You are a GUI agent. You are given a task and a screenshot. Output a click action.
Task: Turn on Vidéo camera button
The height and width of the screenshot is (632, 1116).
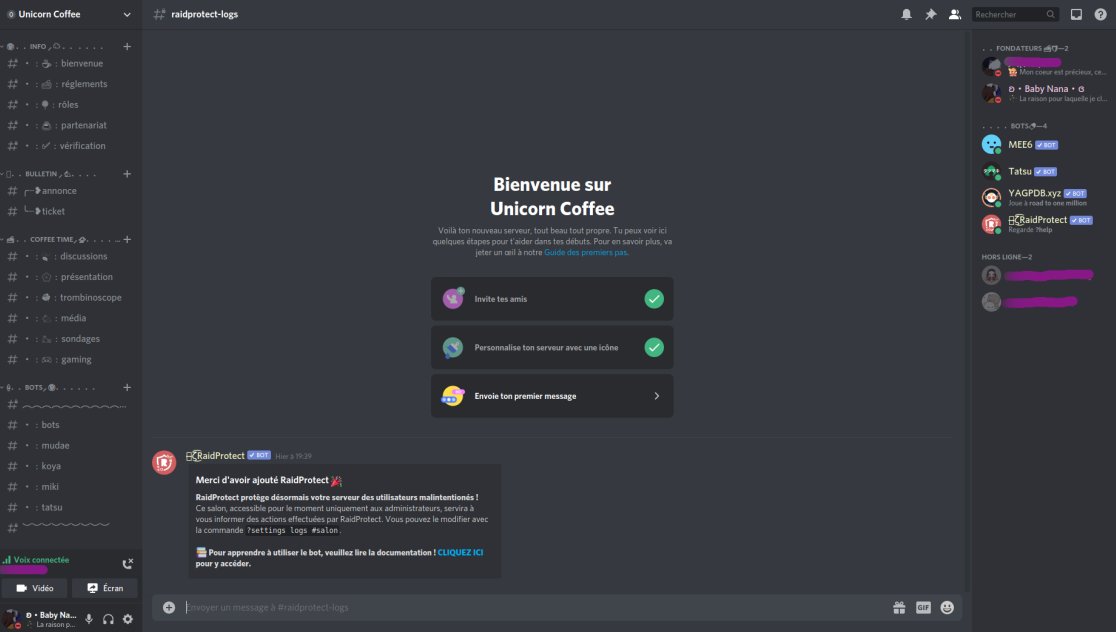pos(35,588)
